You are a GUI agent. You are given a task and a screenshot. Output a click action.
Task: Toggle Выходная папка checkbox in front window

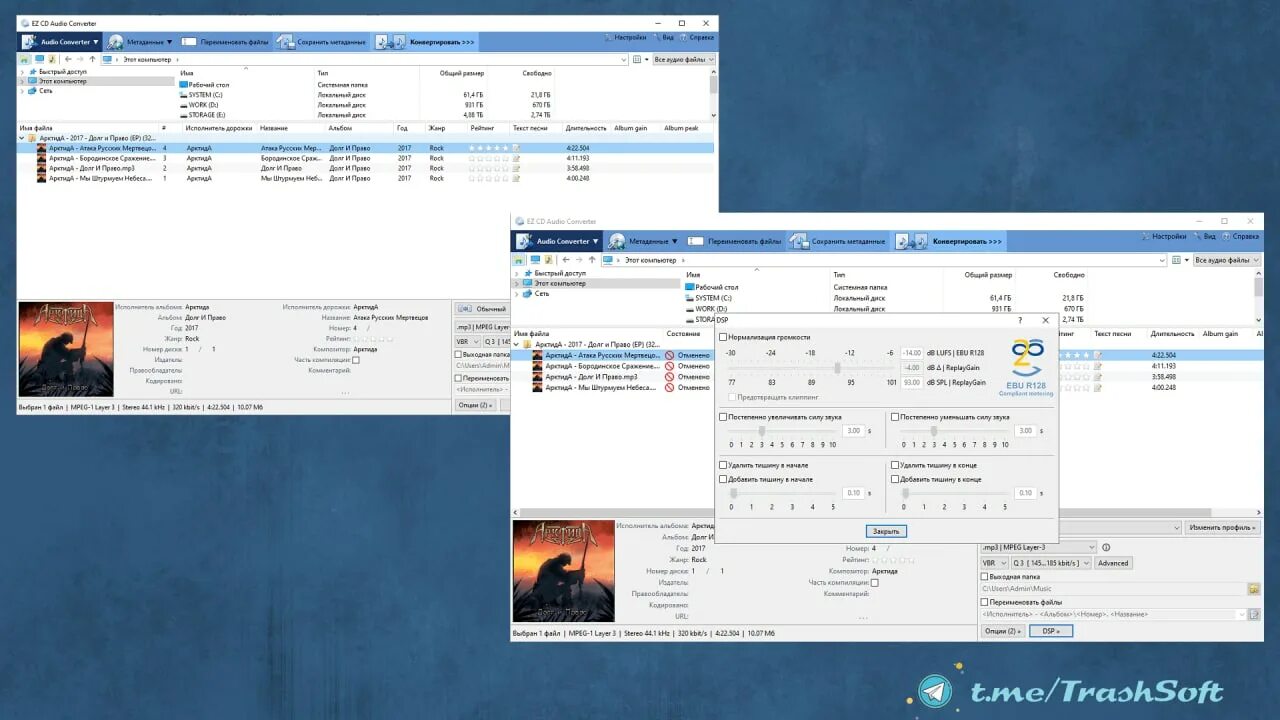(985, 576)
